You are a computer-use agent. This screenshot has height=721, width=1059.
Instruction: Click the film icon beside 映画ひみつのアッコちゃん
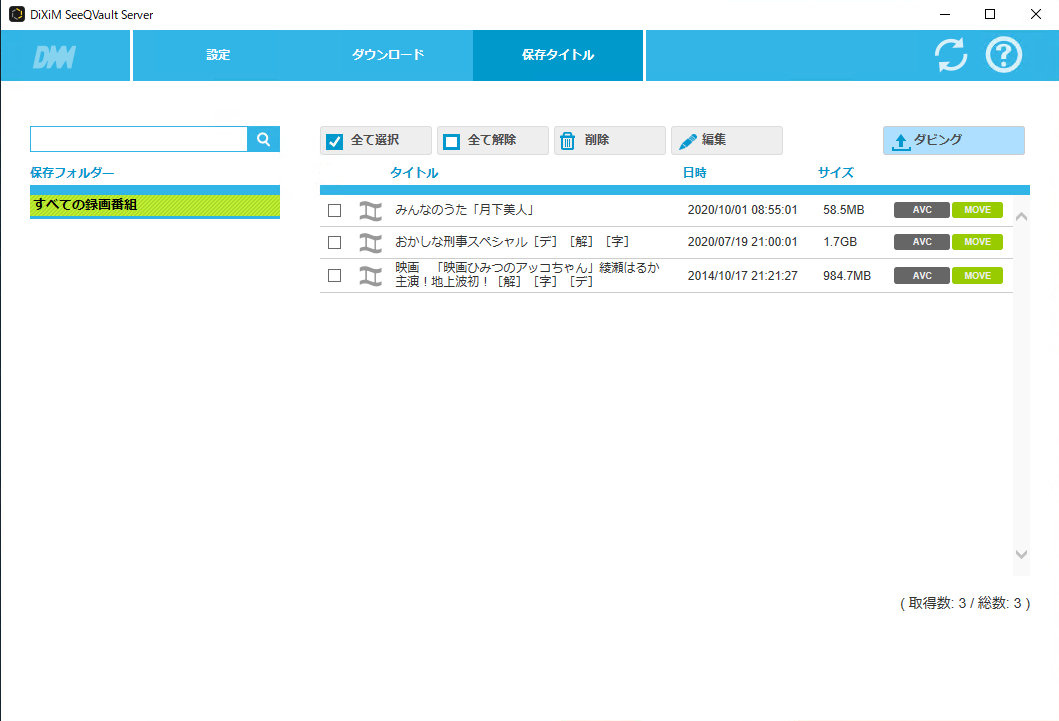coord(371,276)
